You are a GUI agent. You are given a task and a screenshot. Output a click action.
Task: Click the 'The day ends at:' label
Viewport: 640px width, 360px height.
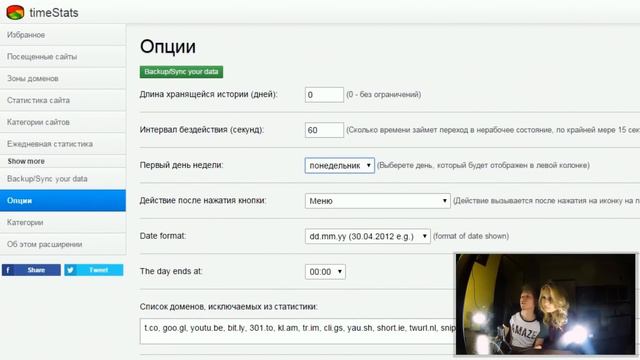tap(171, 271)
